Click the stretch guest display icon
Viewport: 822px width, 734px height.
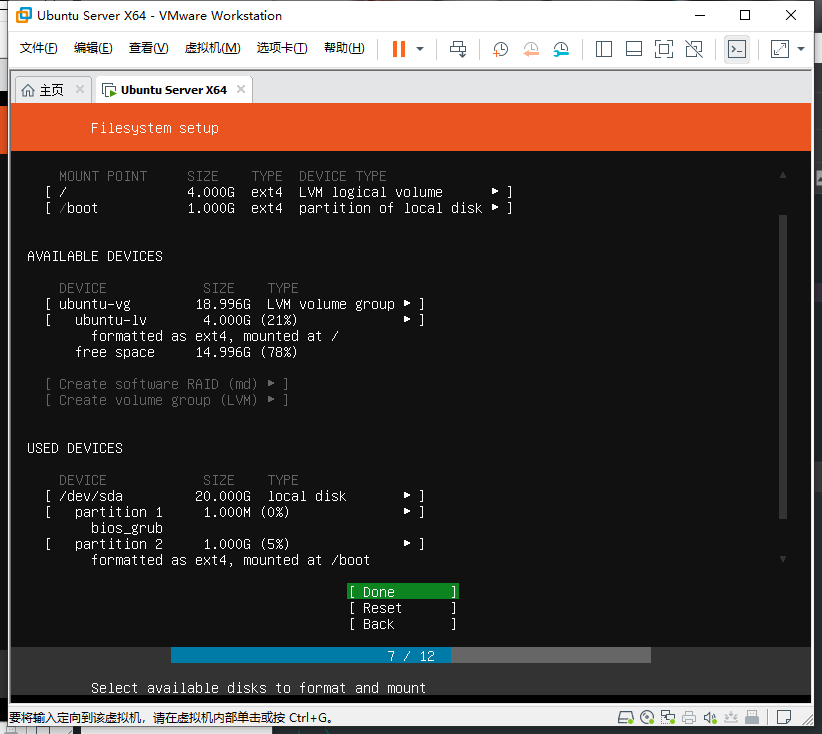click(780, 49)
